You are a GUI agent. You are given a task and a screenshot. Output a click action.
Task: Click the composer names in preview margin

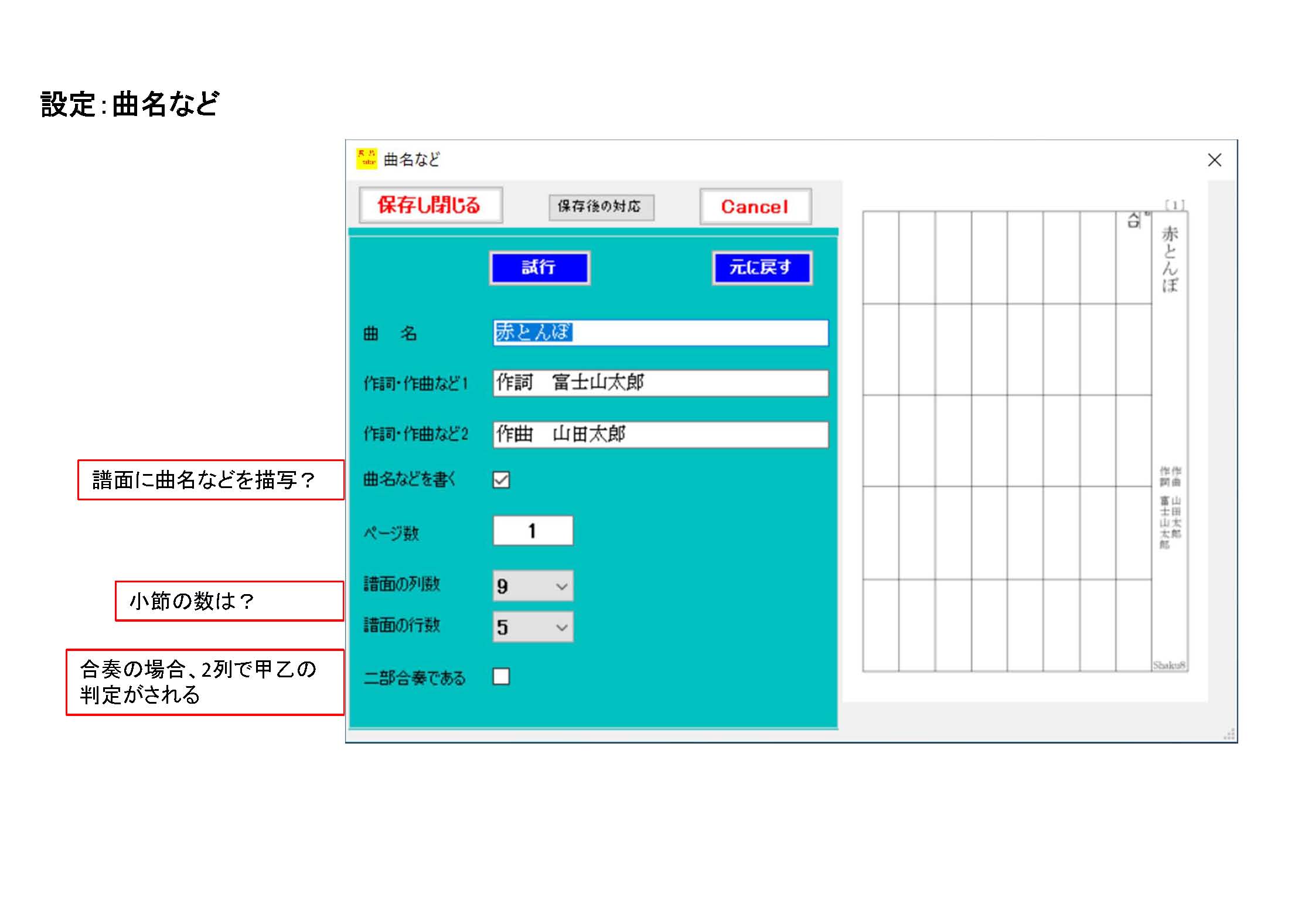tap(1170, 507)
